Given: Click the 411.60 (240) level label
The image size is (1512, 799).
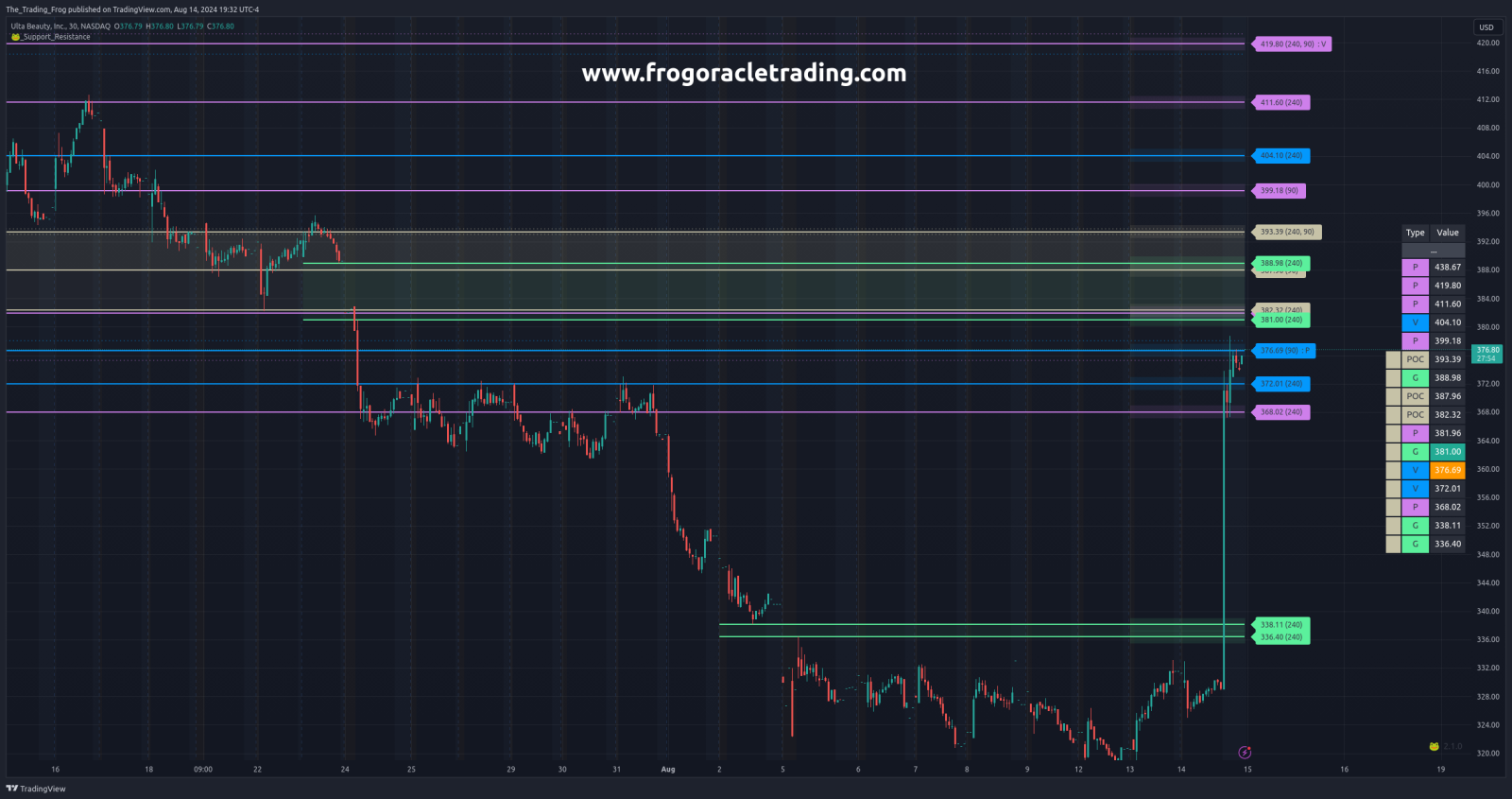Looking at the screenshot, I should [x=1281, y=102].
